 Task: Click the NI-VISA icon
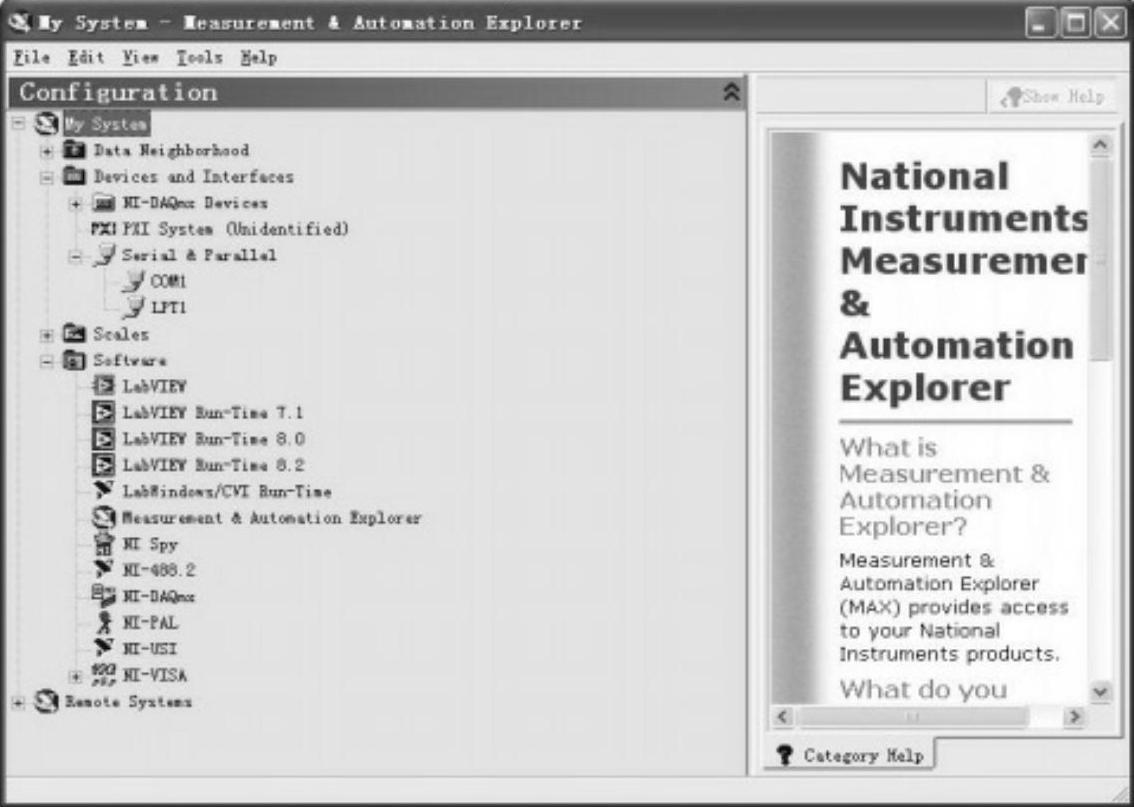click(x=103, y=675)
